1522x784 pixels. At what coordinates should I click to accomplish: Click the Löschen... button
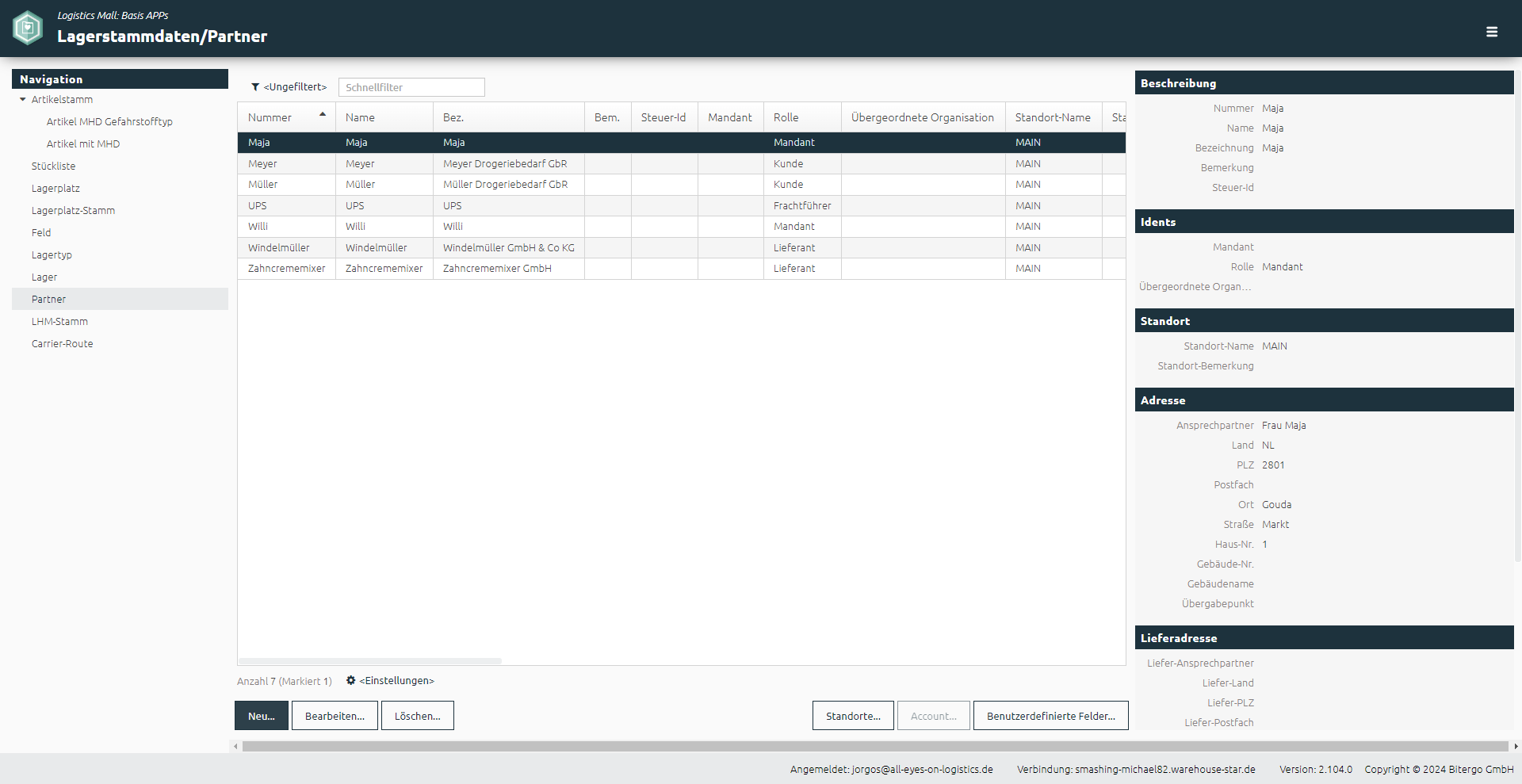point(418,716)
